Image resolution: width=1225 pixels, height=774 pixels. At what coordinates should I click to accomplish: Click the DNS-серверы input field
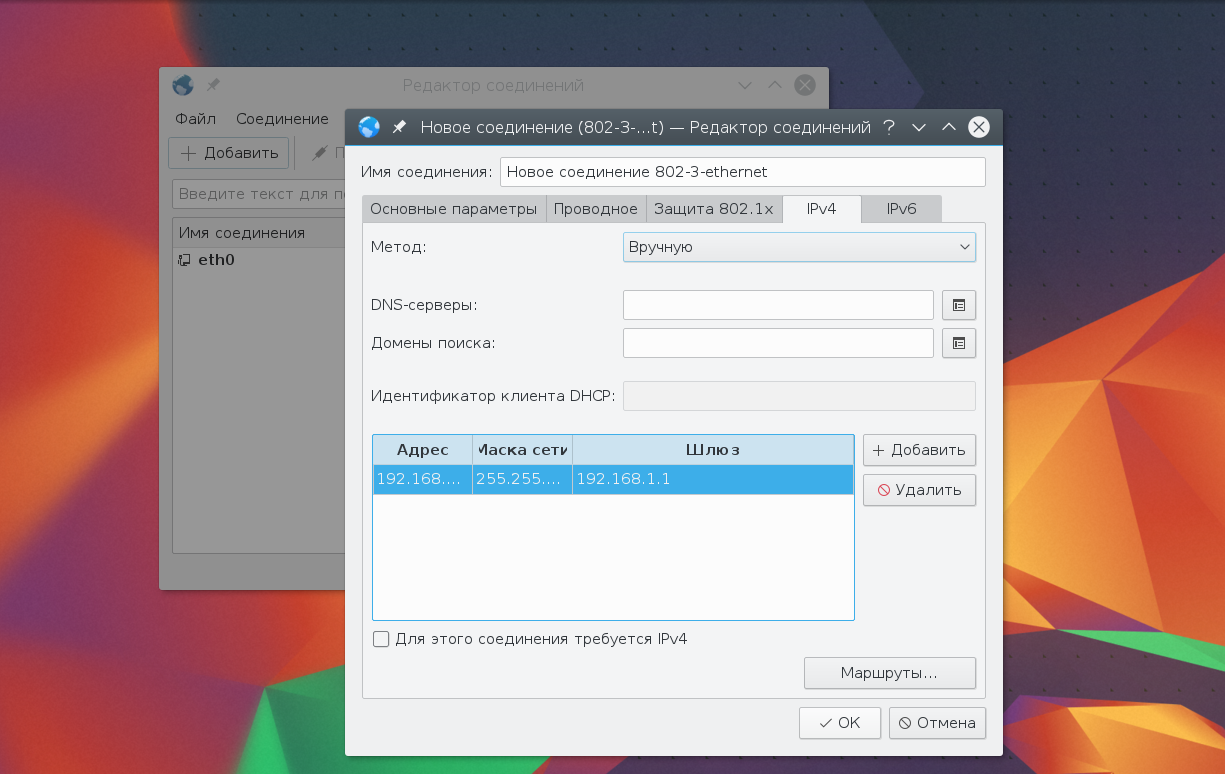[777, 305]
